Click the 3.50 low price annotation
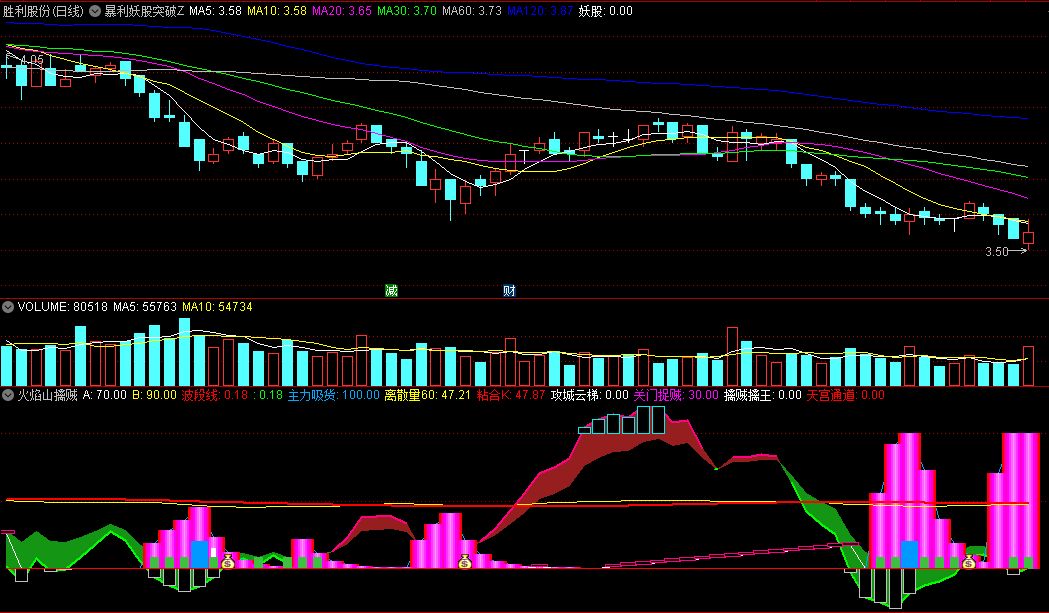The image size is (1049, 613). pyautogui.click(x=997, y=252)
